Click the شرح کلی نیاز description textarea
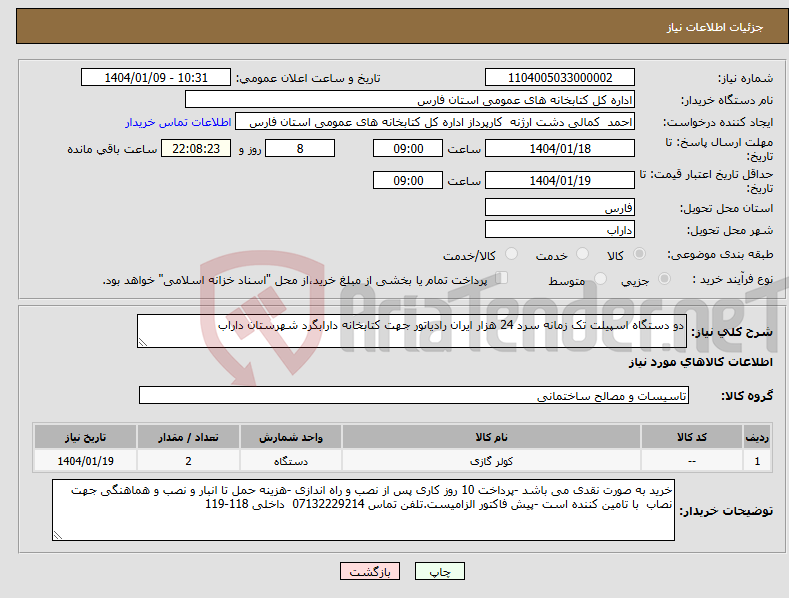The image size is (789, 598). coord(412,331)
